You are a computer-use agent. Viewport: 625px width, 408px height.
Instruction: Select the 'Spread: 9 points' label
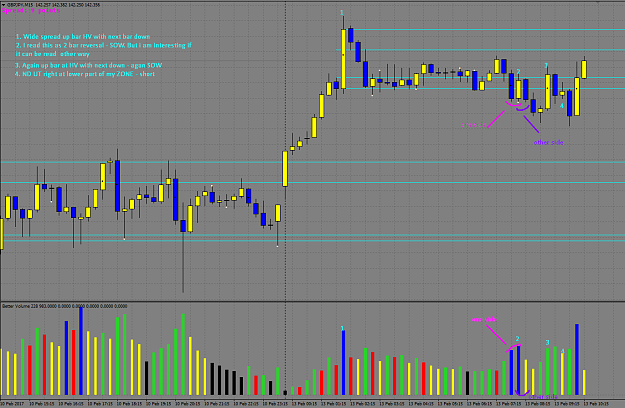(x=31, y=11)
